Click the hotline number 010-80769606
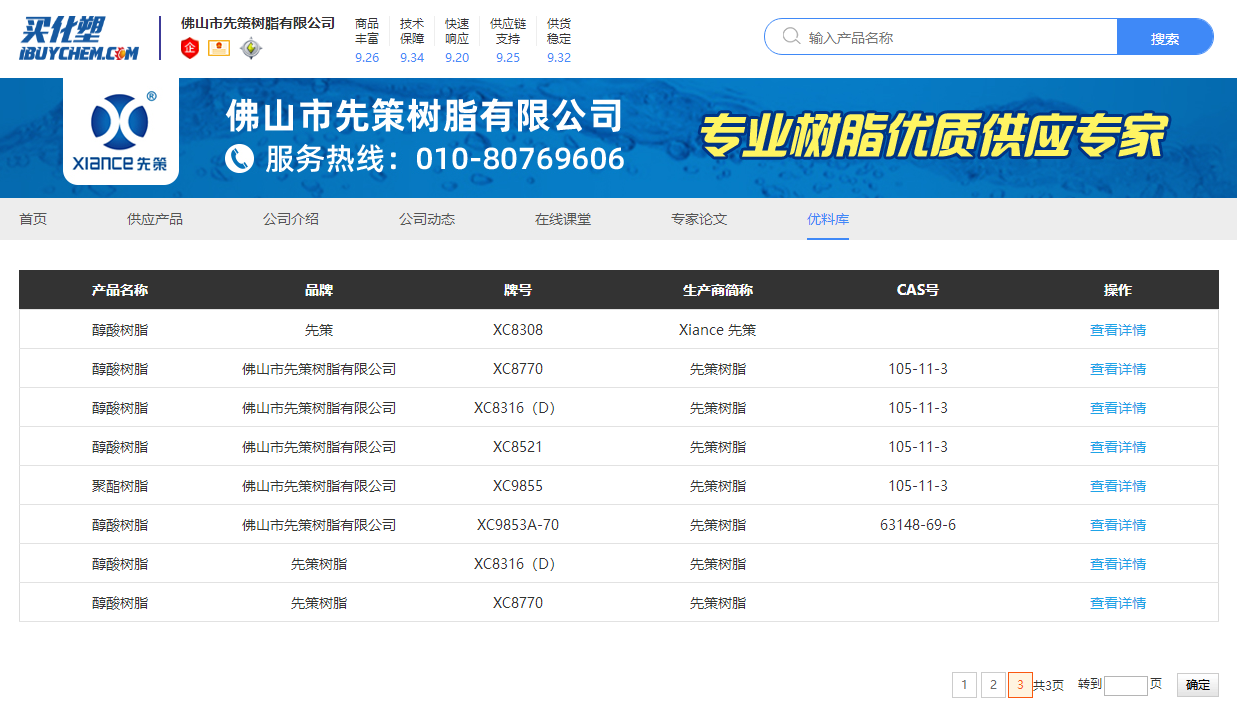 click(x=520, y=159)
